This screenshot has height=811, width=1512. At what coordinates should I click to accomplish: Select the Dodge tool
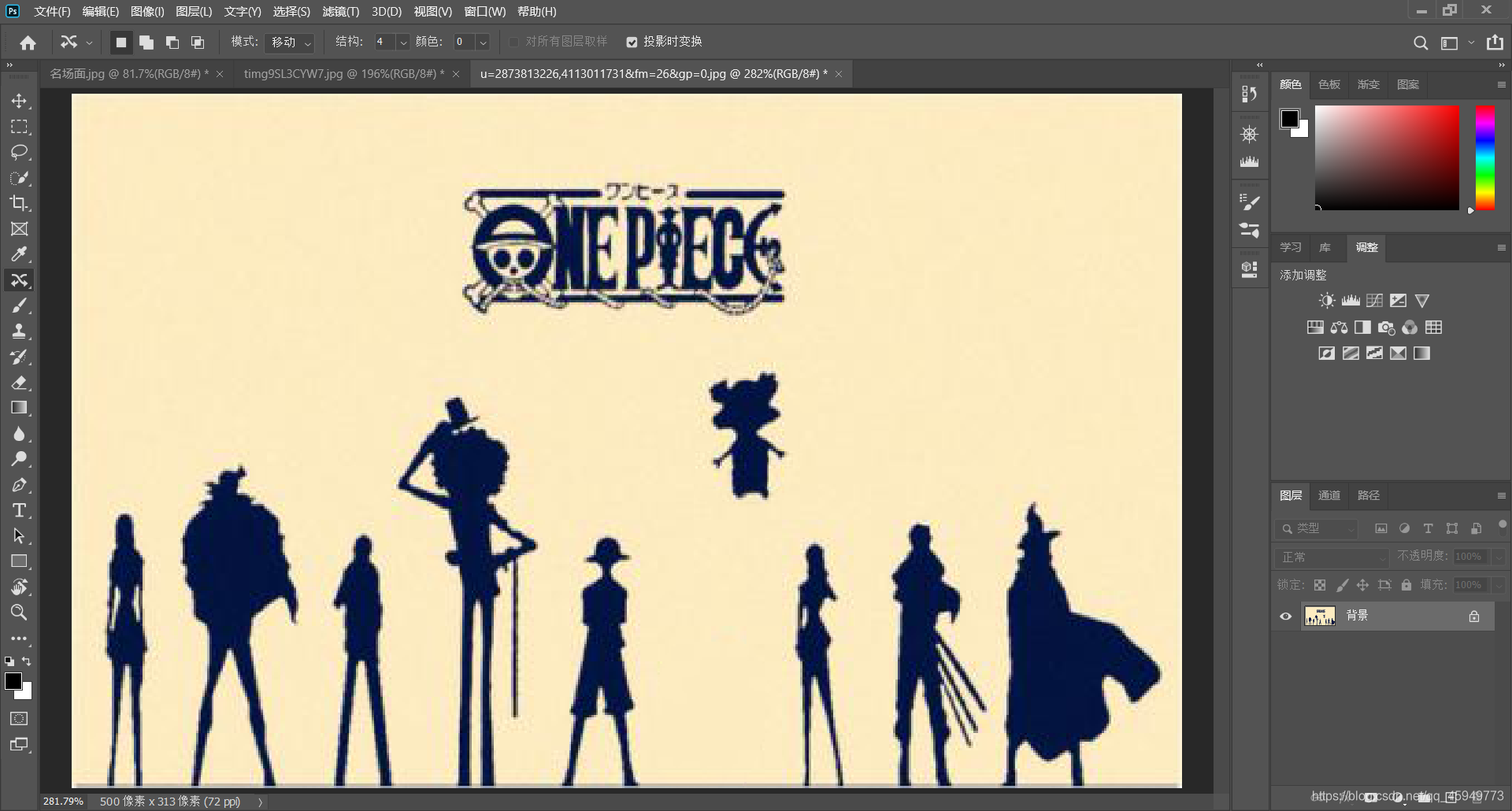click(x=20, y=459)
